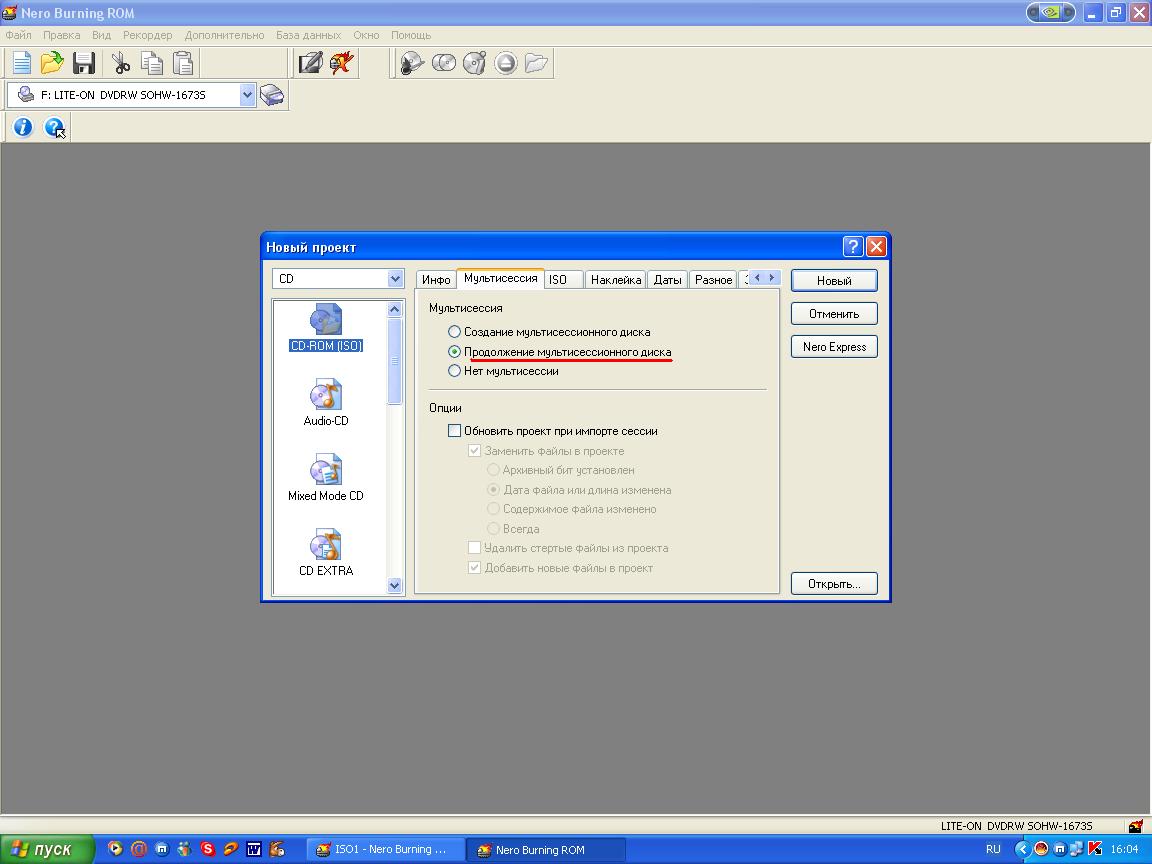Click the Nero icon in the status bar
This screenshot has height=864, width=1152.
[x=1136, y=826]
